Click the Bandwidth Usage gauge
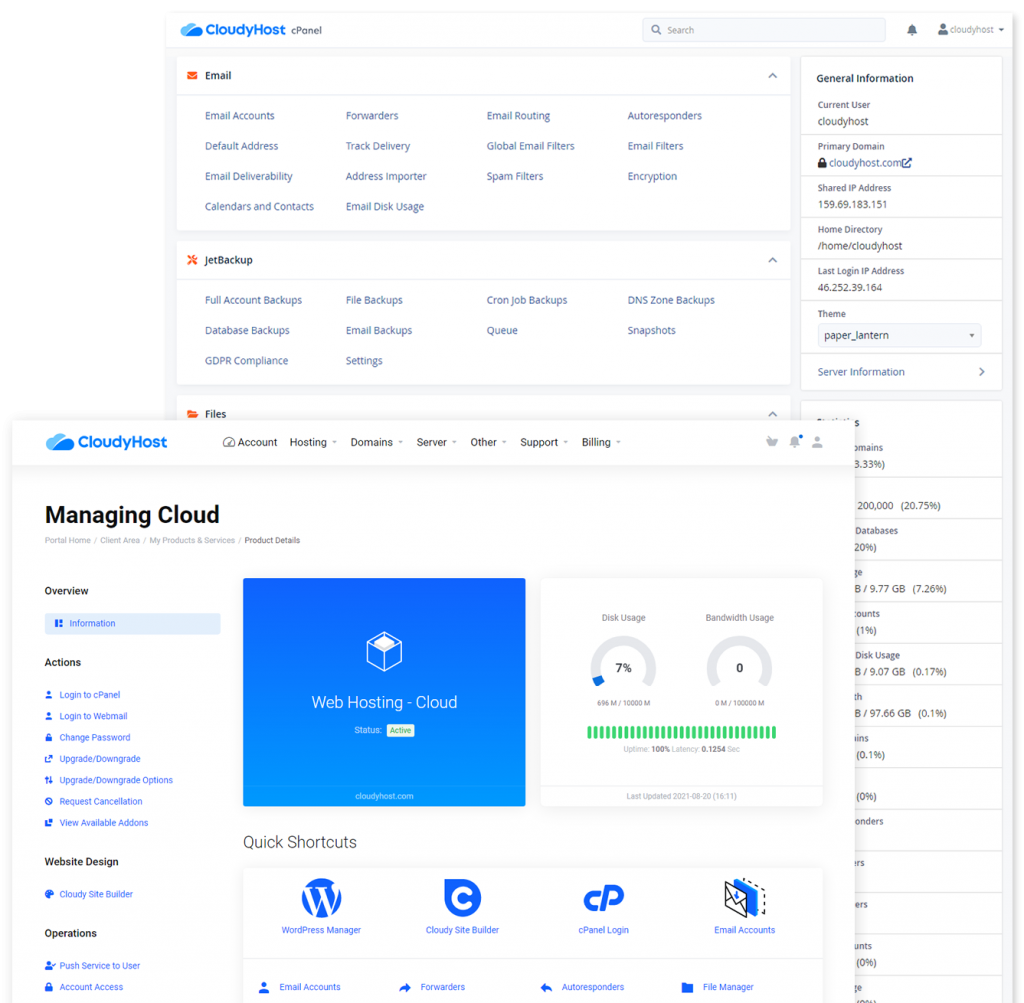Screen dimensions: 1024x1003 [739, 662]
